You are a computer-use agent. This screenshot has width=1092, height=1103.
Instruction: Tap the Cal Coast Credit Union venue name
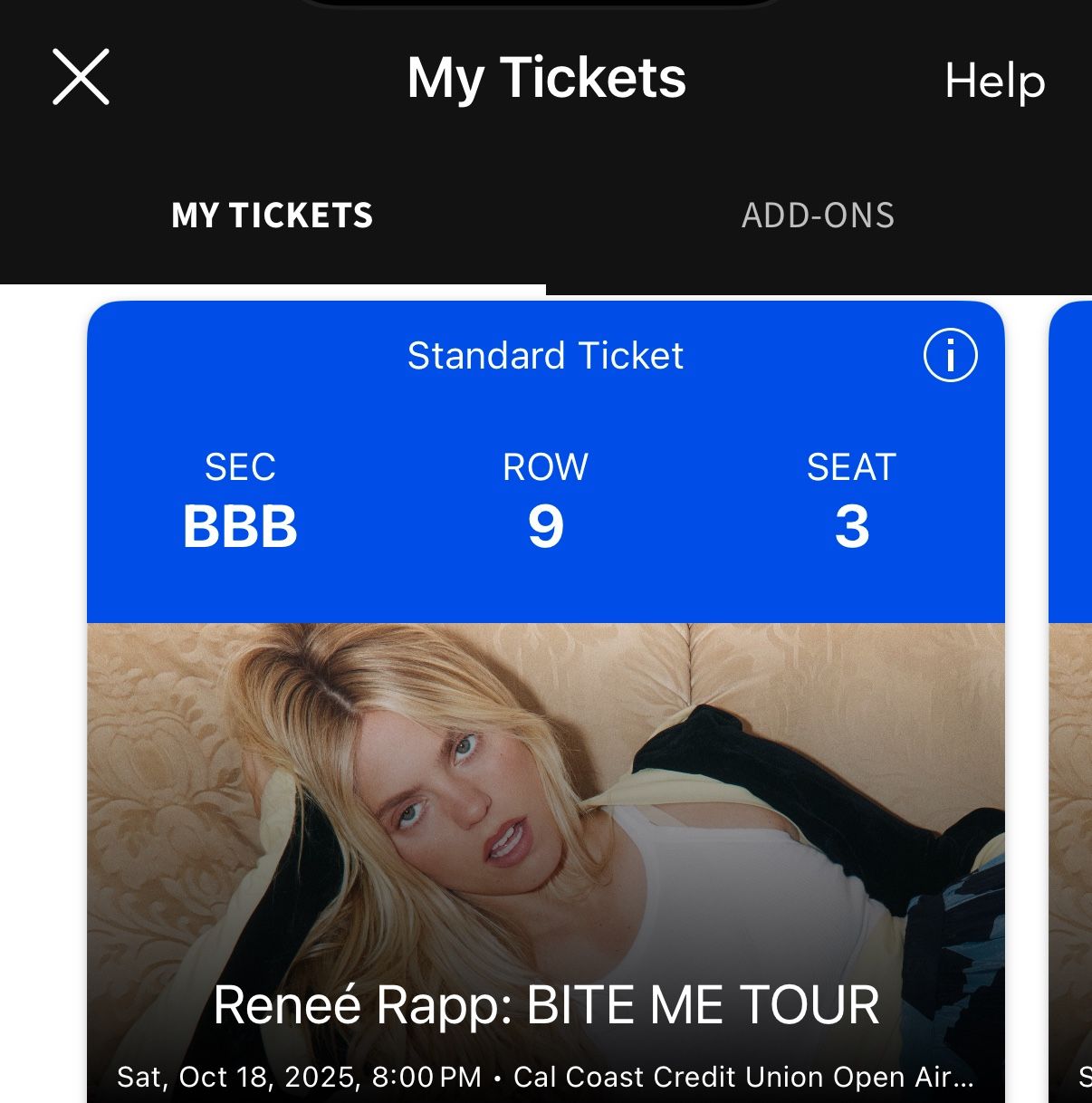coord(742,1077)
